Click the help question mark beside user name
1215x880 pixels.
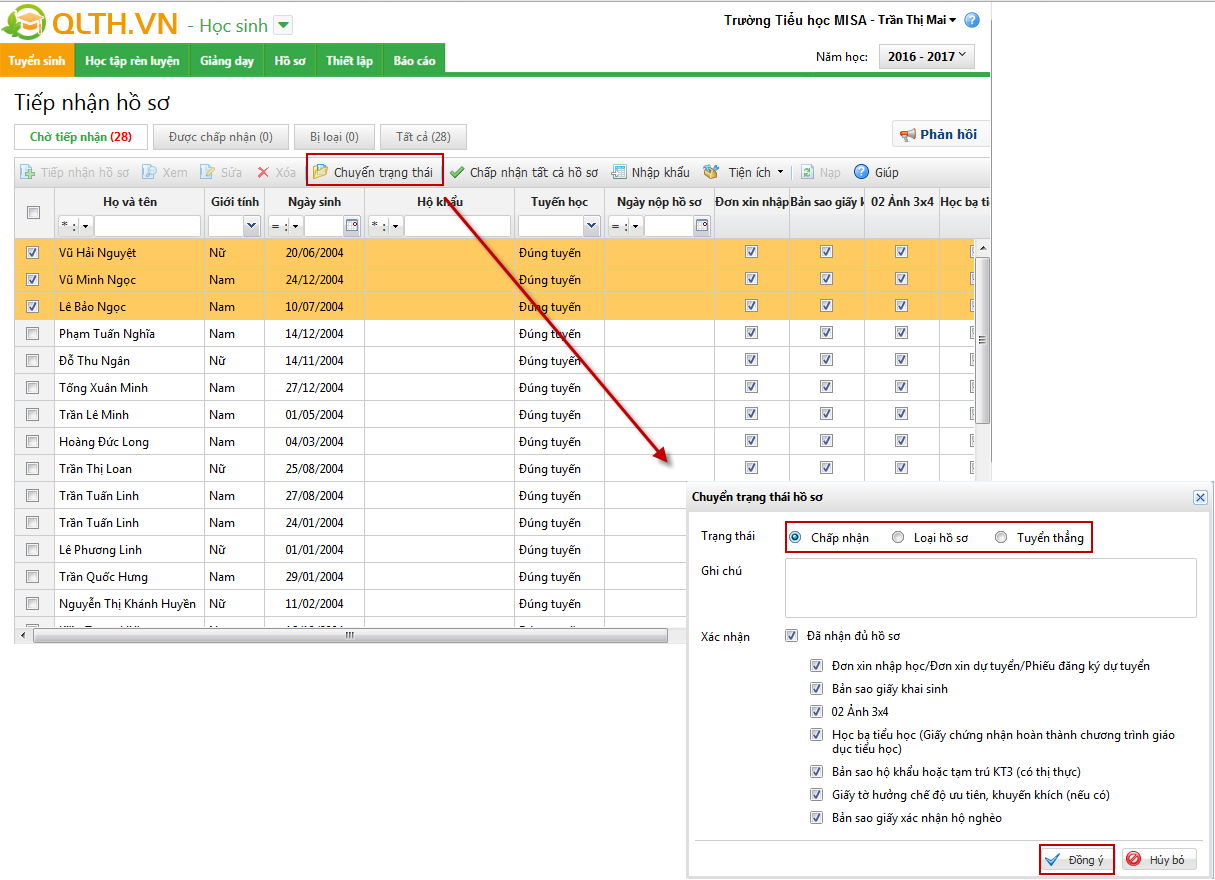tap(972, 20)
